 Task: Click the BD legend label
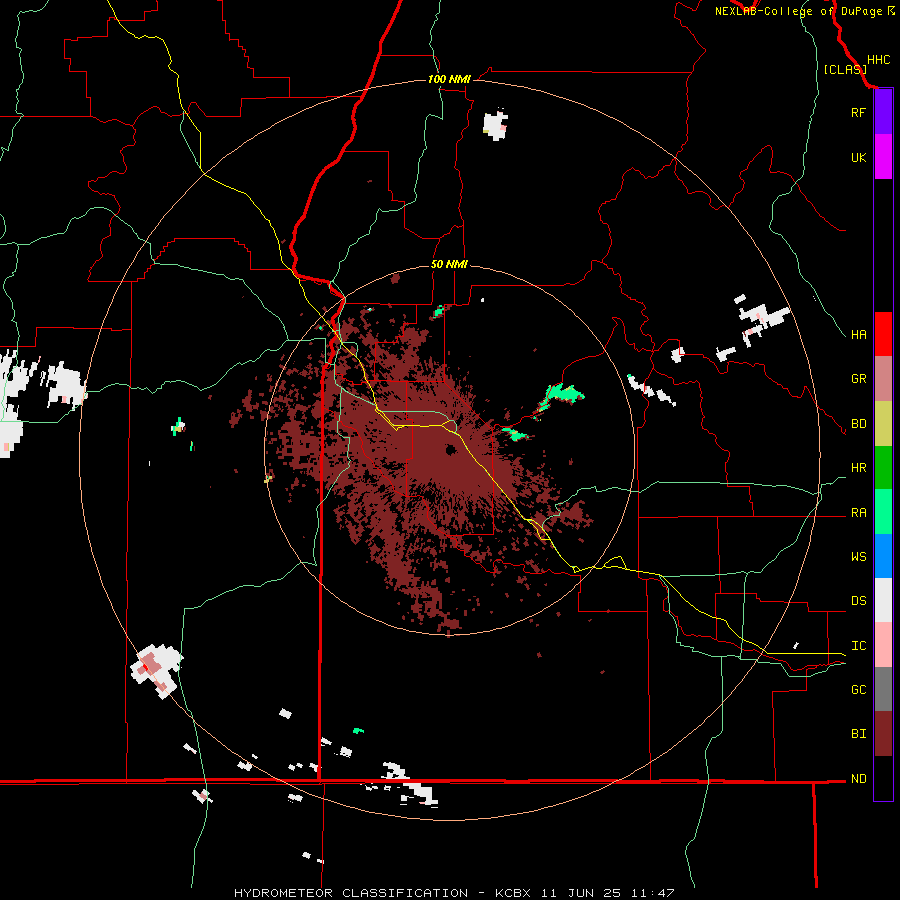[858, 424]
